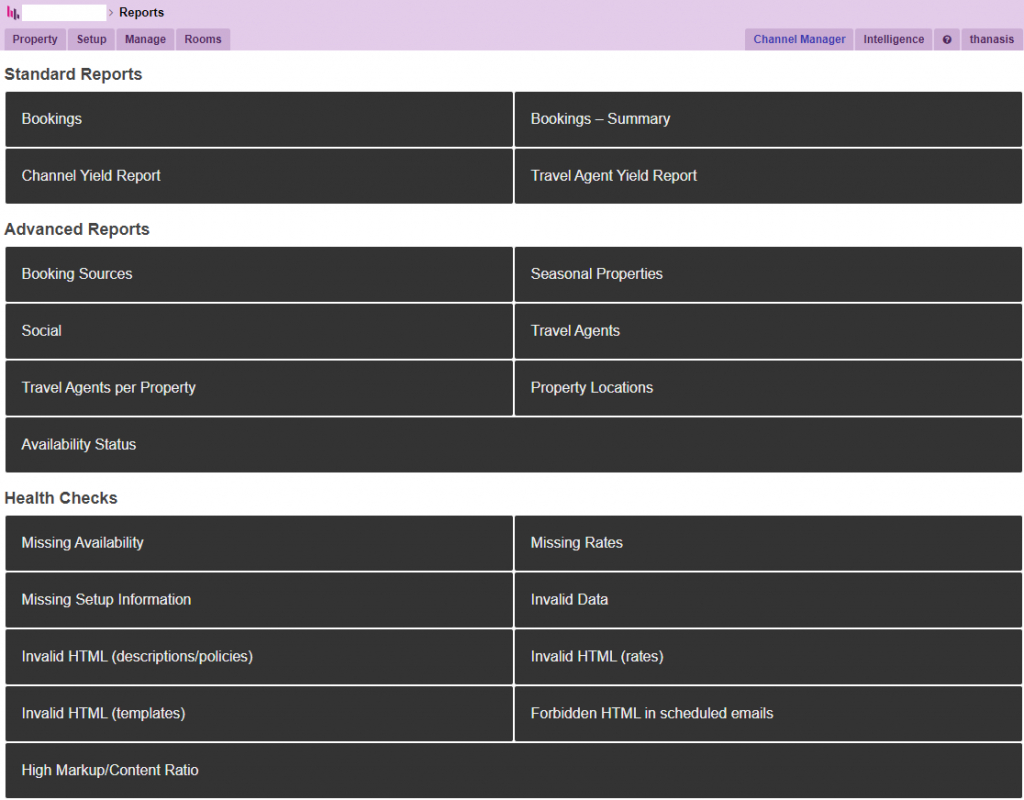
Task: Open the Seasonal Properties report
Action: click(768, 274)
